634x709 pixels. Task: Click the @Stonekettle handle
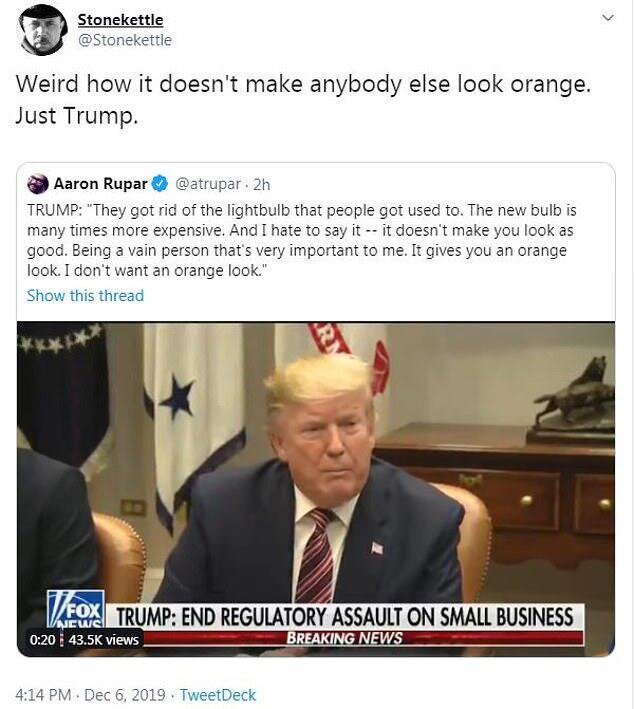125,40
